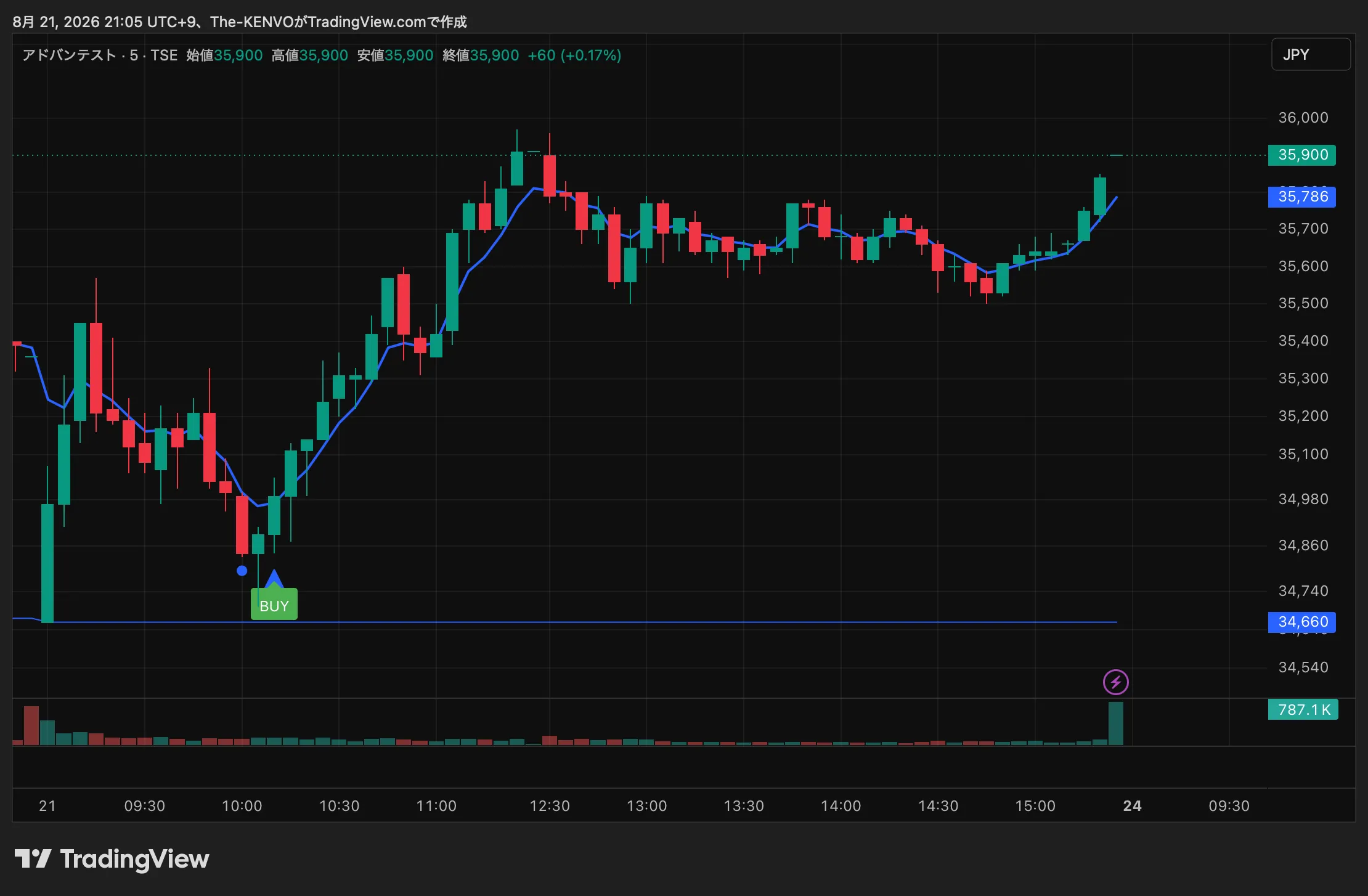Click the 終値35,900 close value
The width and height of the screenshot is (1368, 896).
click(x=481, y=55)
